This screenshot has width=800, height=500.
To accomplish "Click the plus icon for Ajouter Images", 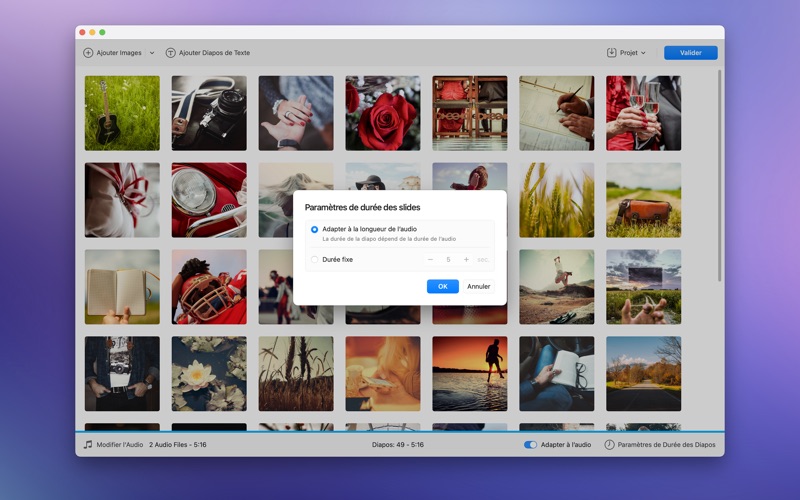I will pos(88,53).
